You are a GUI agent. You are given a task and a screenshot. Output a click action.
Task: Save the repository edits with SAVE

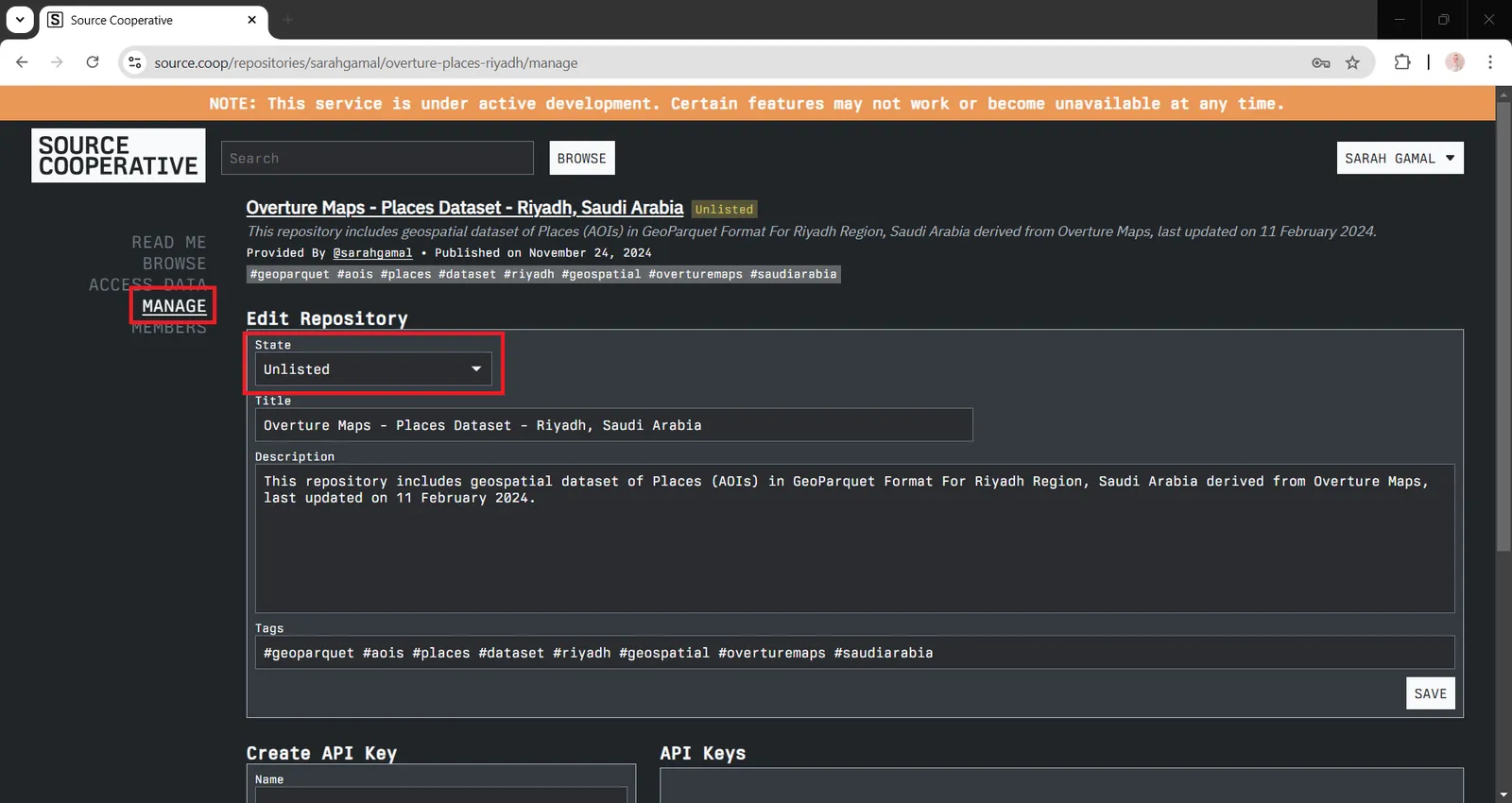point(1430,693)
